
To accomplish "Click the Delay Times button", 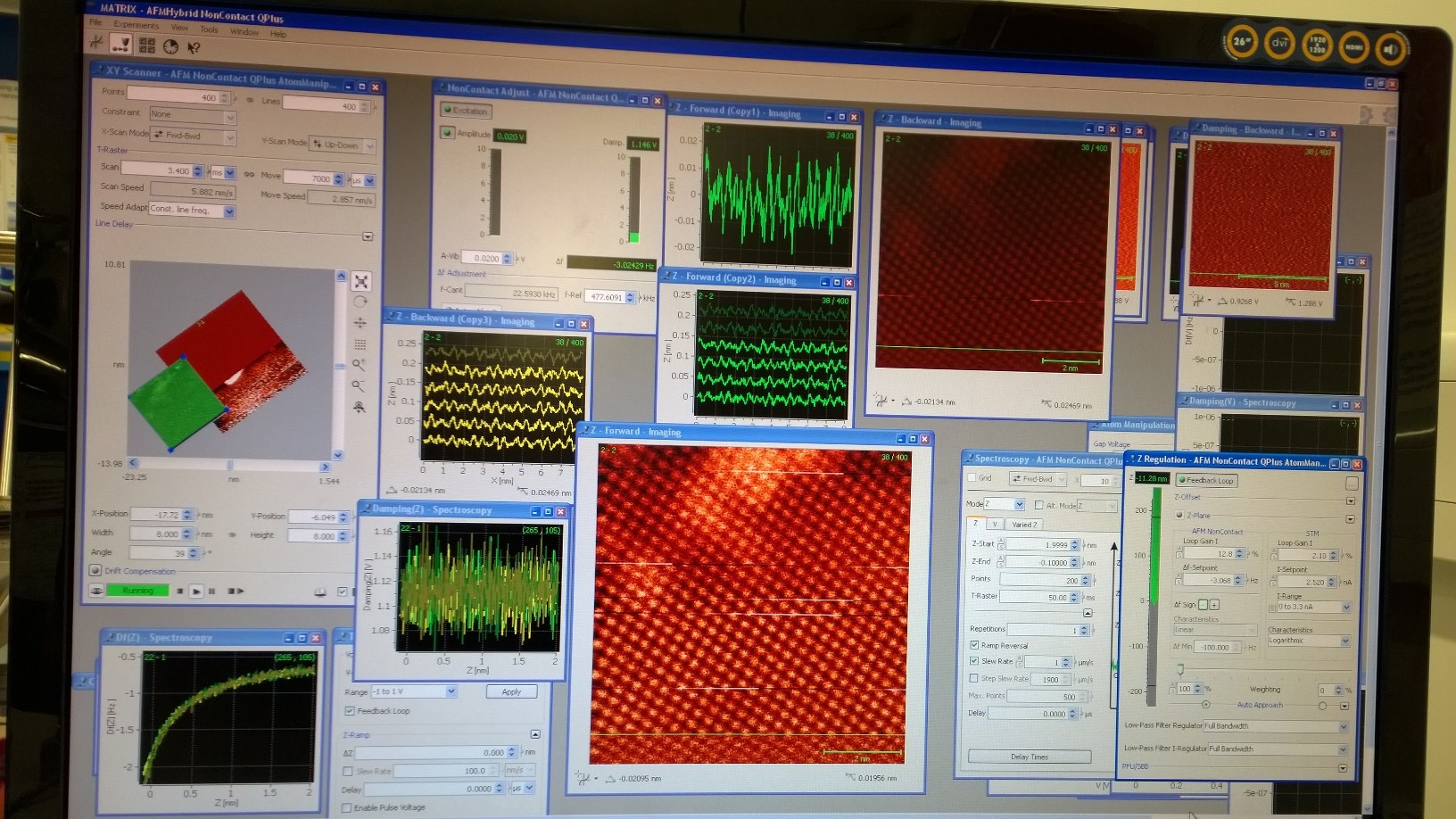I will (x=1030, y=757).
